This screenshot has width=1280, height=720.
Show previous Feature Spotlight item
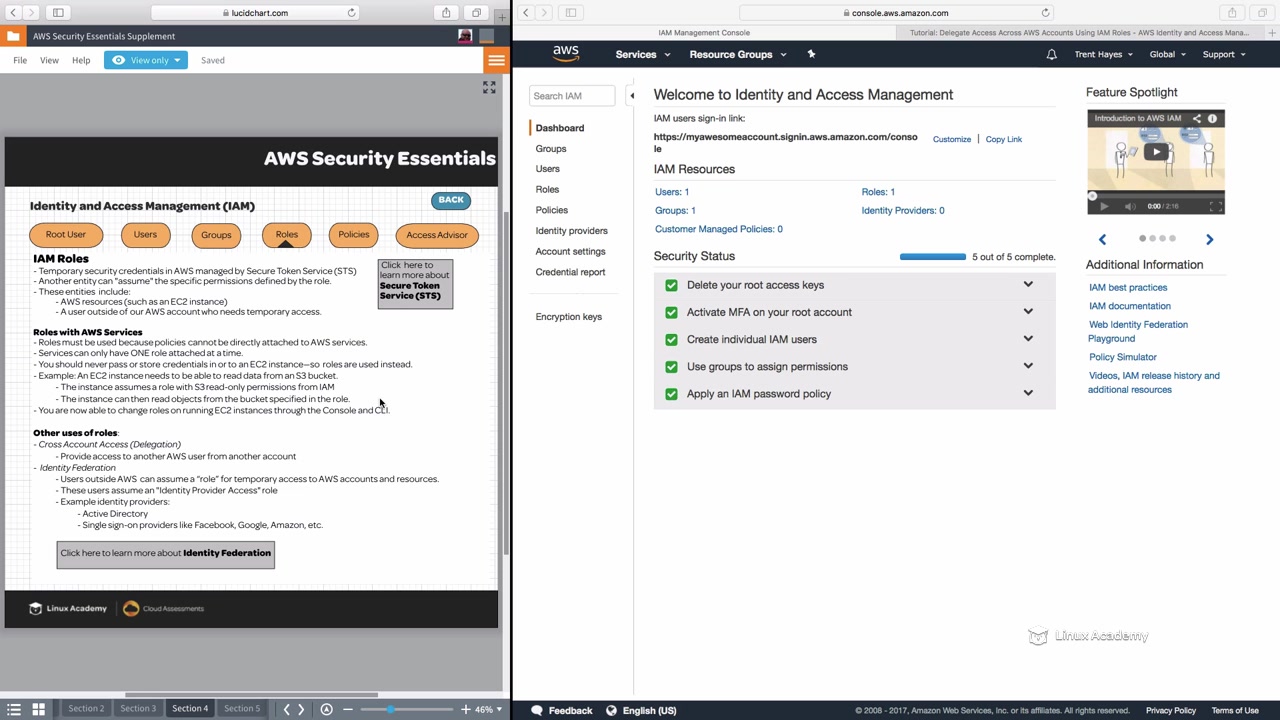coord(1102,239)
